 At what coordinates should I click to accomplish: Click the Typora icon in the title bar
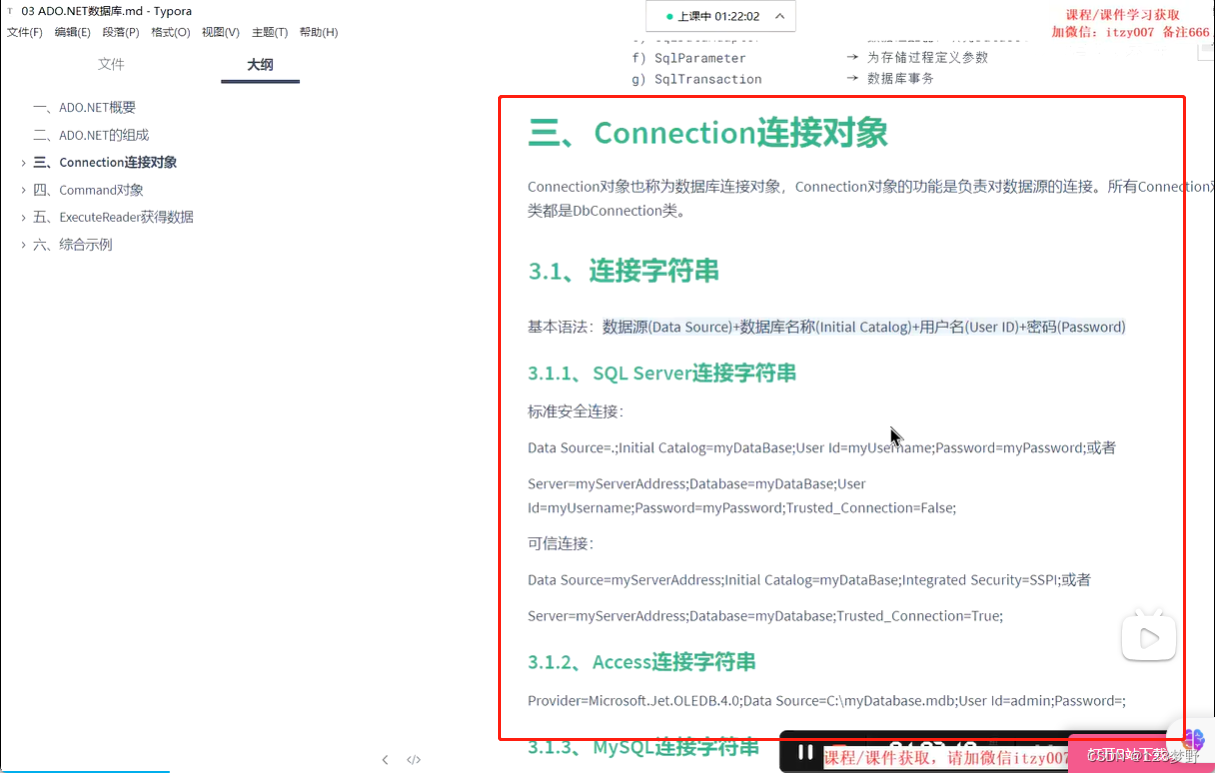pyautogui.click(x=8, y=11)
